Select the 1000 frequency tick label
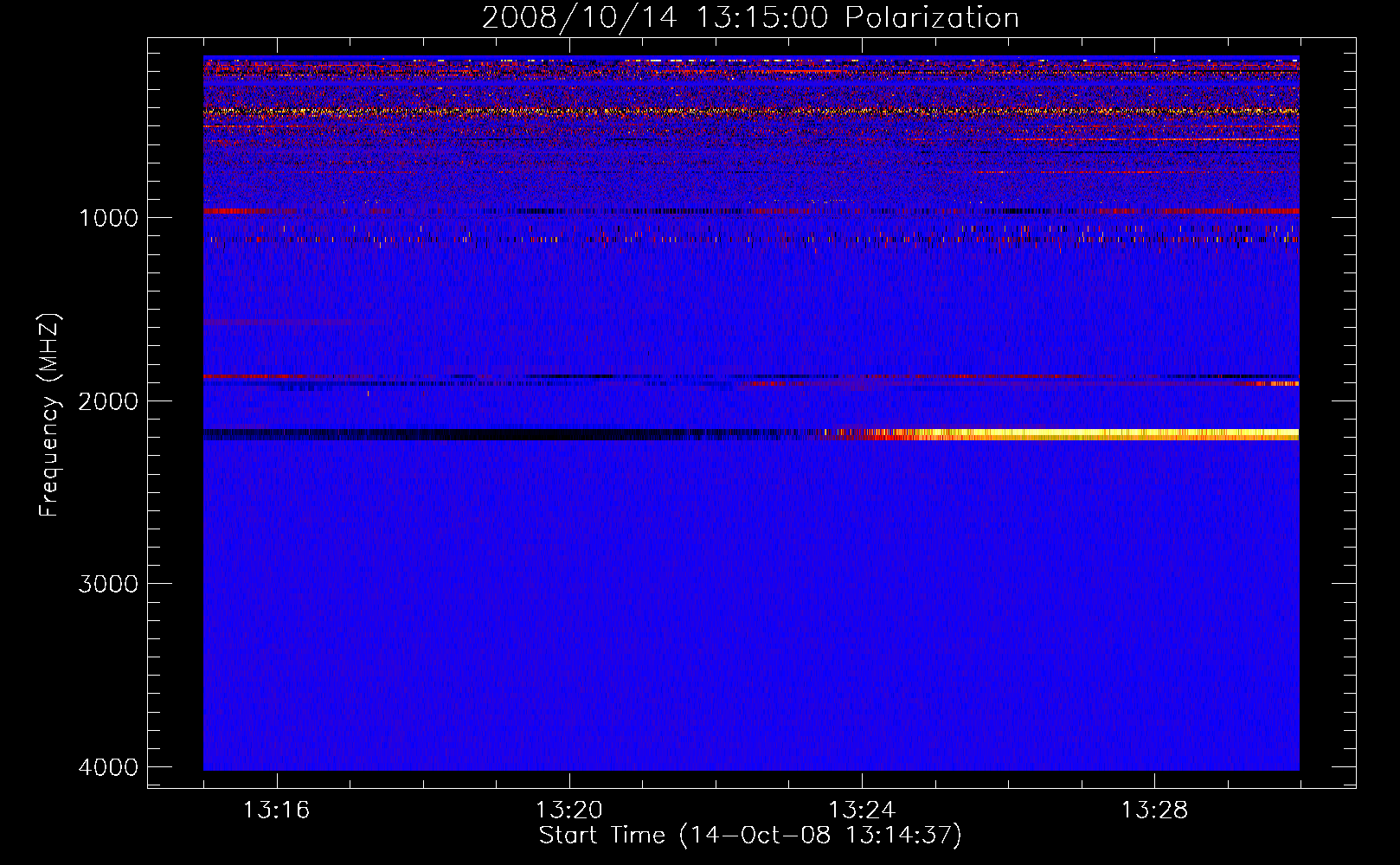 pyautogui.click(x=108, y=217)
